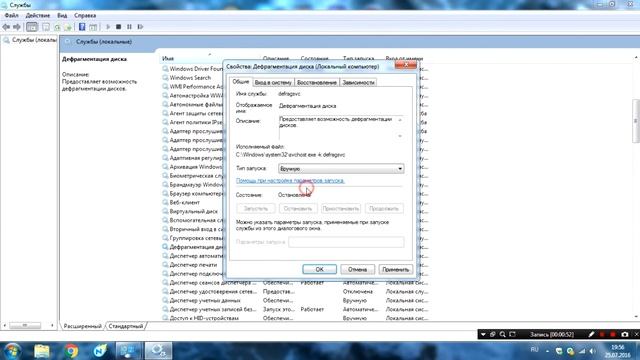Viewport: 640px width, 360px height.
Task: Click the Start service play icon
Action: pos(108,27)
